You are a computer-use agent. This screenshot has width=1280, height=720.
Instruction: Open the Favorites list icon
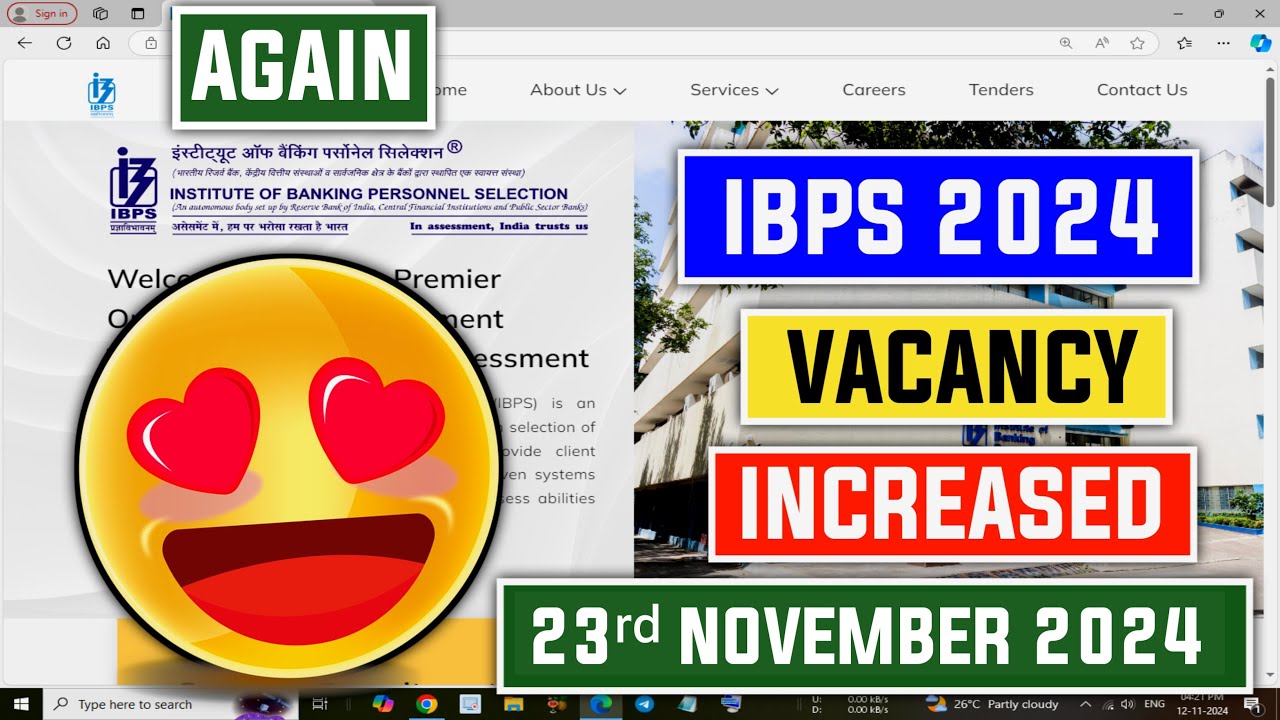1185,43
